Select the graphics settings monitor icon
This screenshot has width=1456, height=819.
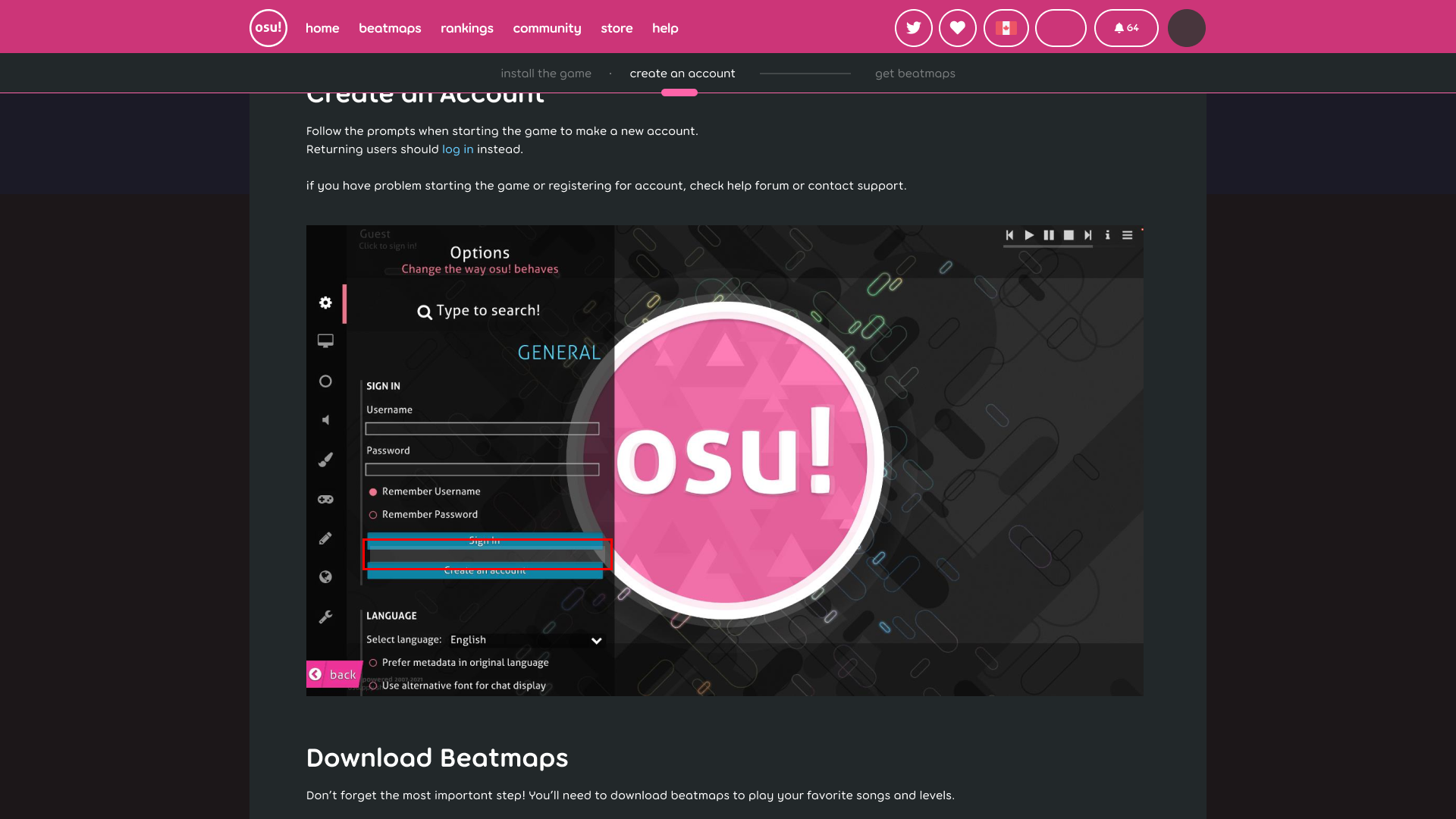coord(325,341)
